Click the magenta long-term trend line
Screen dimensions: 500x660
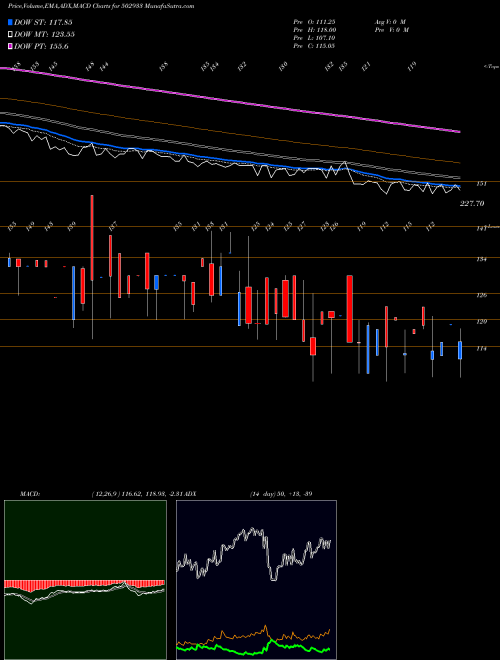tap(230, 100)
